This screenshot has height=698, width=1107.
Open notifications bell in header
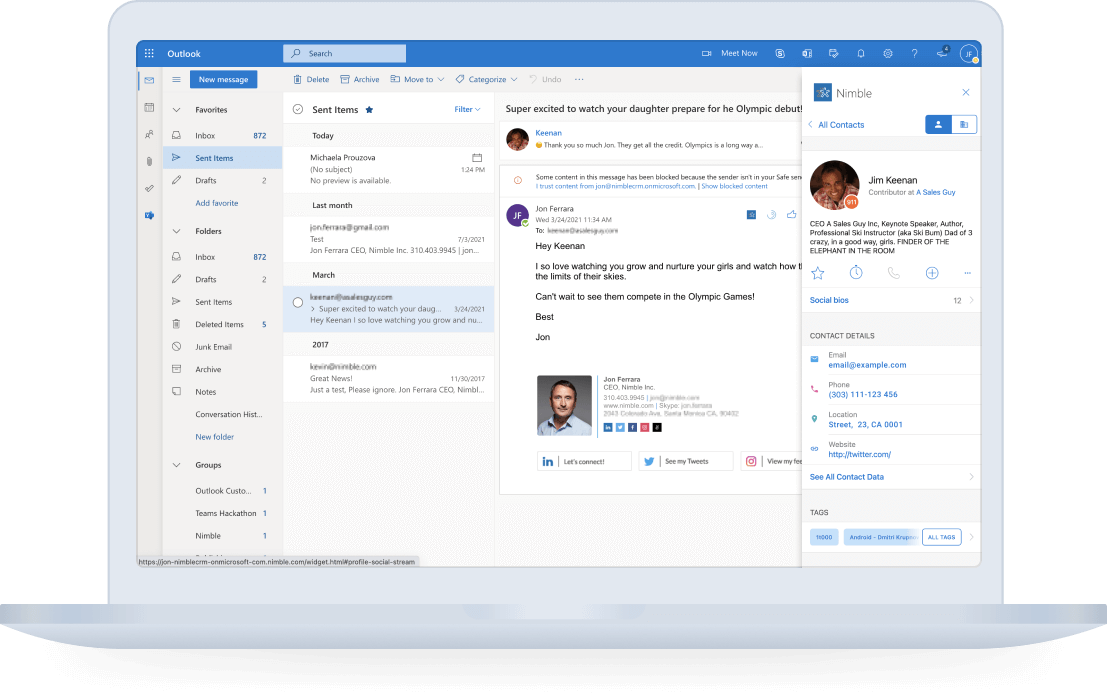861,54
